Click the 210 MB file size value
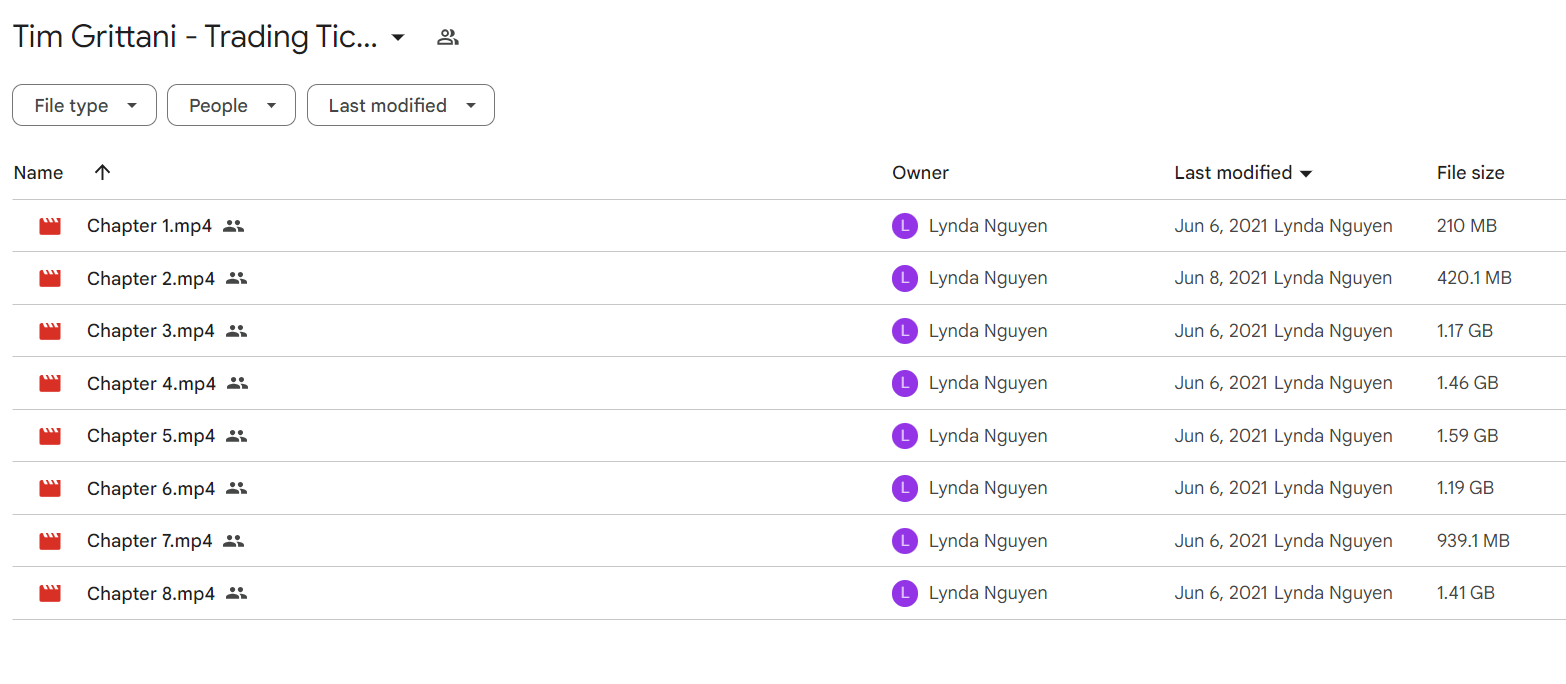Image resolution: width=1566 pixels, height=684 pixels. tap(1467, 226)
